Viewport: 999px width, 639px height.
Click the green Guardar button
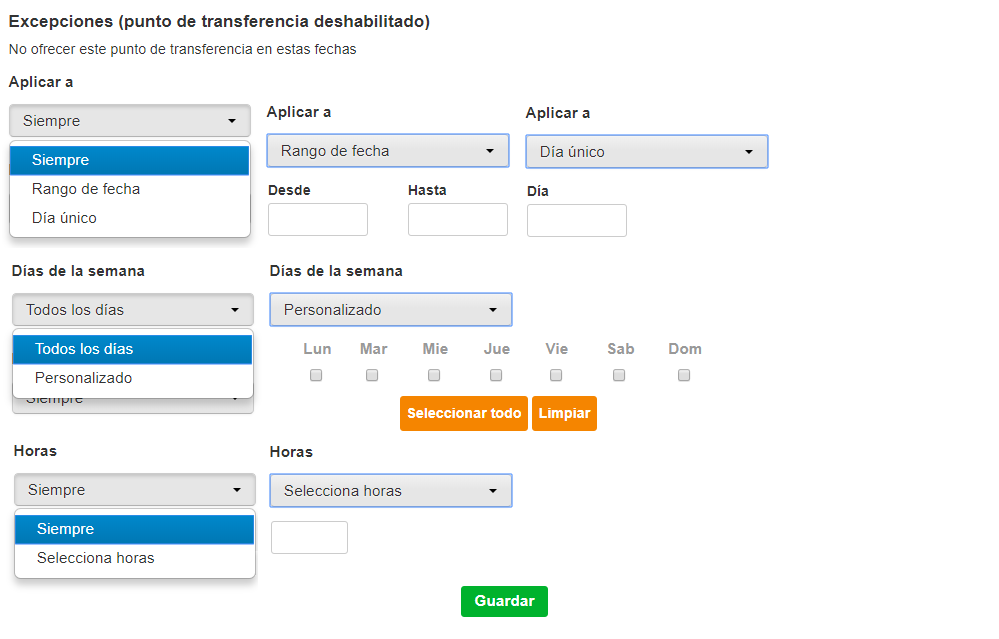click(x=505, y=601)
